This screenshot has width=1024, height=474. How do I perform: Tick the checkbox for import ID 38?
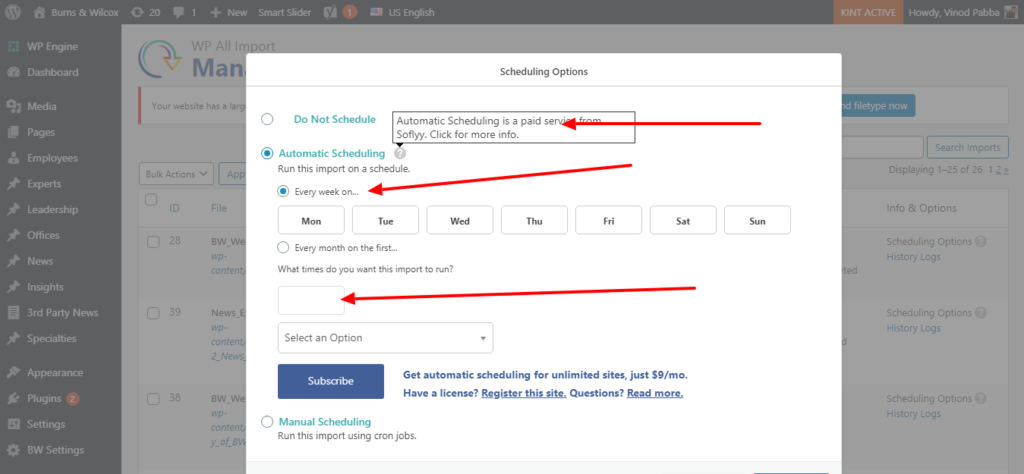point(153,399)
